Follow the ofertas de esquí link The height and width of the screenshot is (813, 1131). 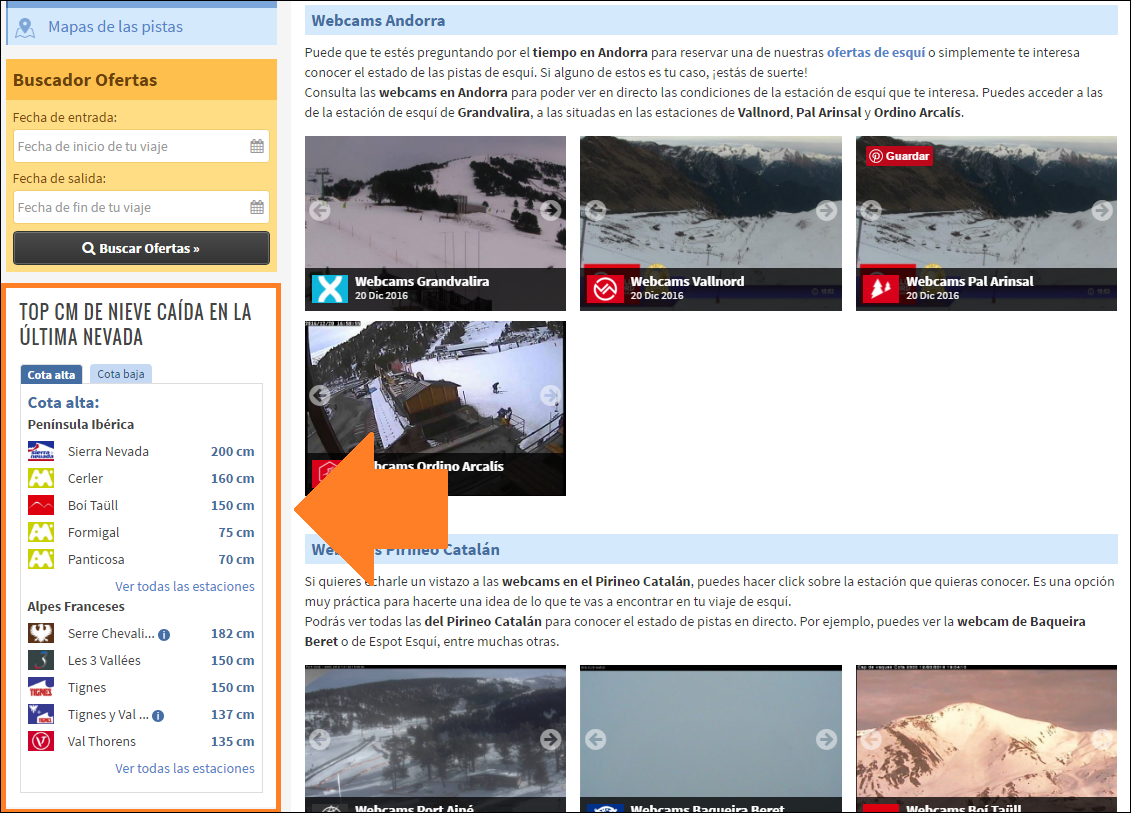pos(876,53)
